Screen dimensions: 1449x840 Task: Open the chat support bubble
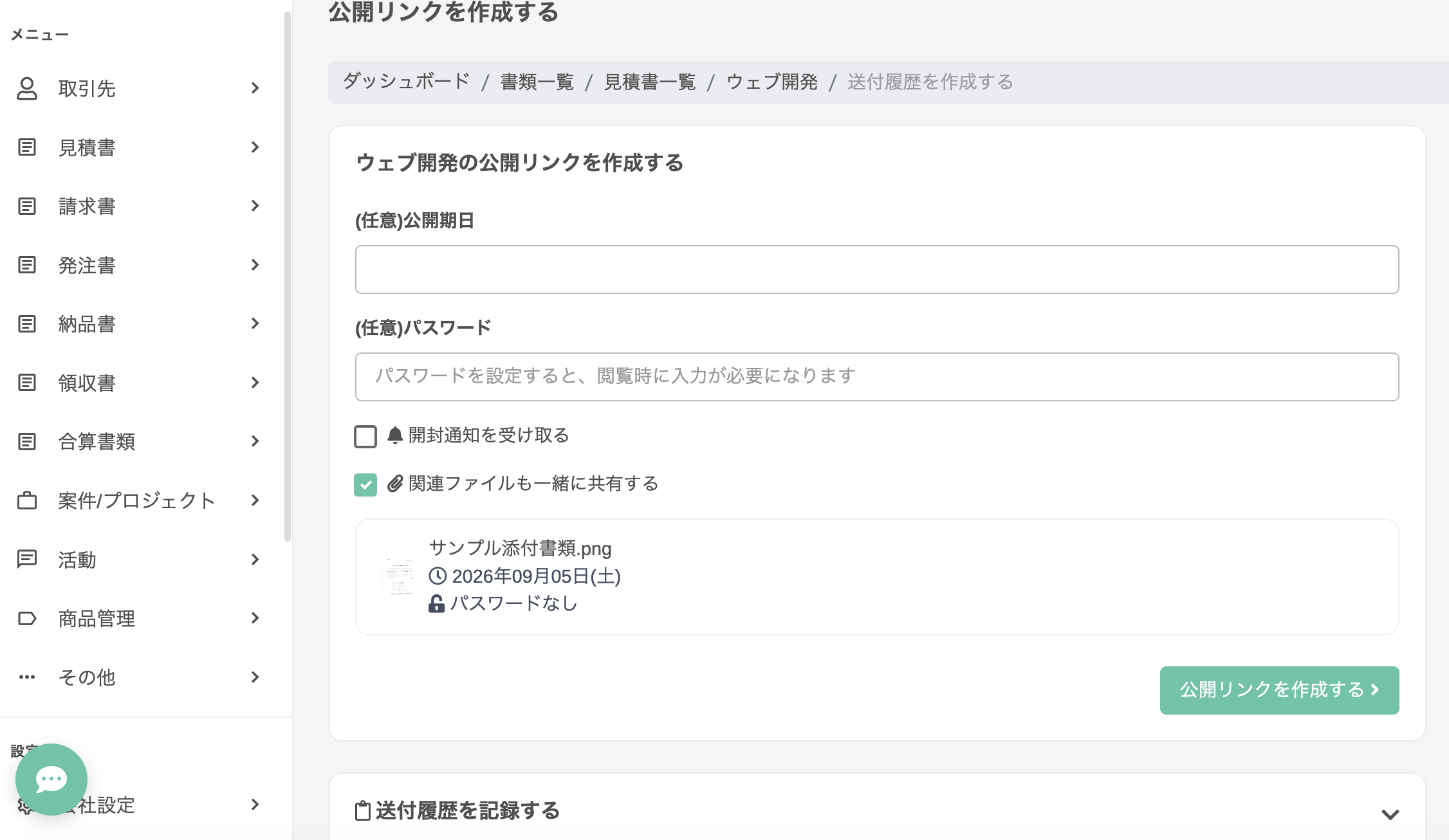click(51, 780)
